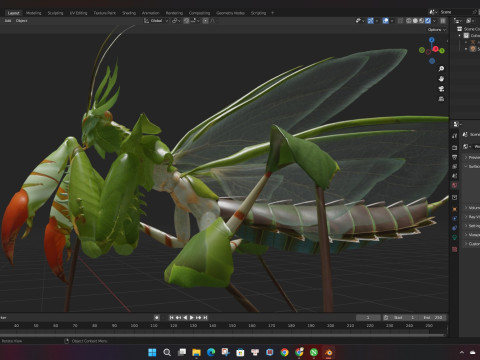This screenshot has height=360, width=480.
Task: Switch to the Modeling workspace tab
Action: [x=33, y=13]
